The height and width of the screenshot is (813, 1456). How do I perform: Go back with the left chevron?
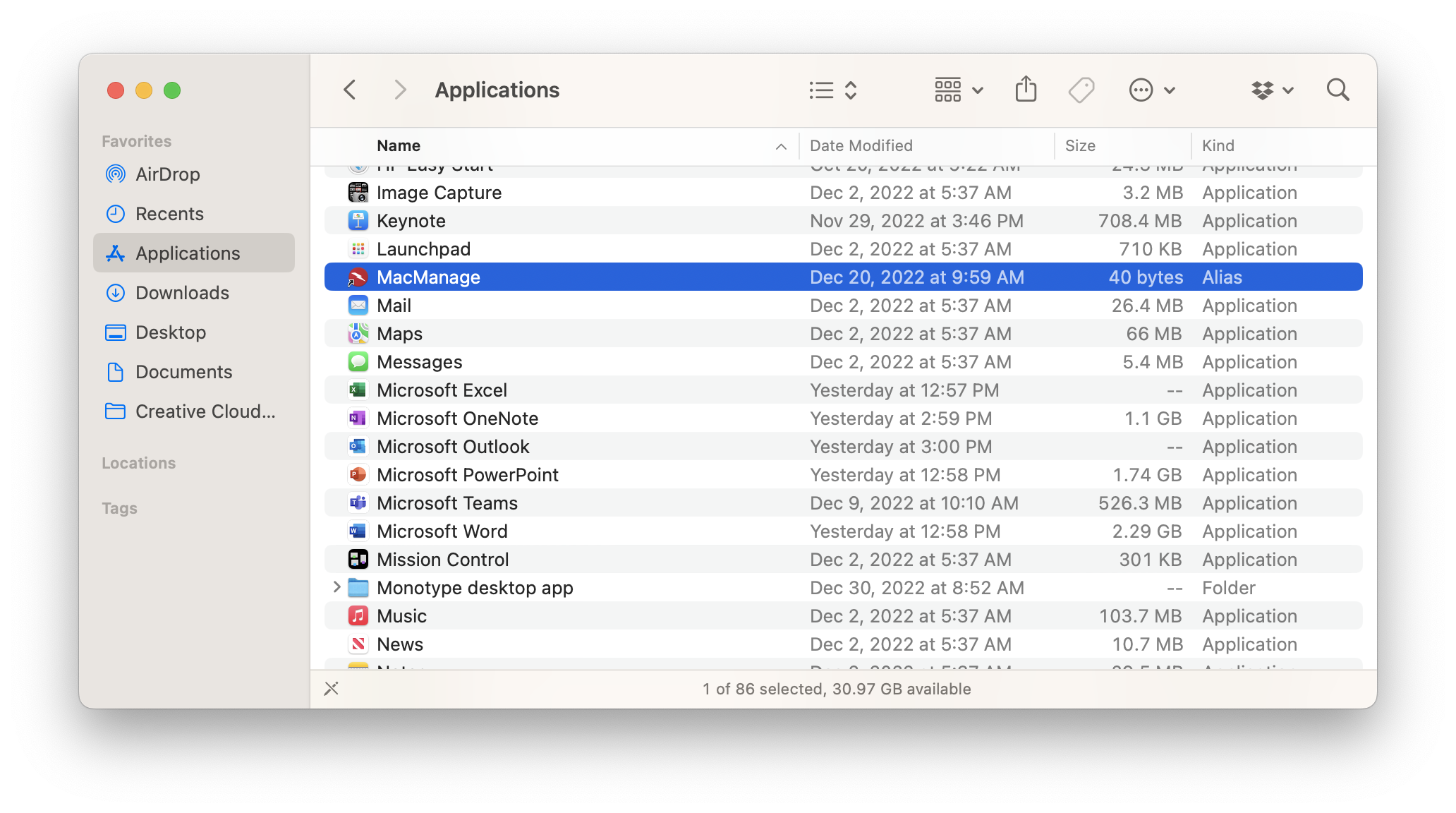coord(350,90)
